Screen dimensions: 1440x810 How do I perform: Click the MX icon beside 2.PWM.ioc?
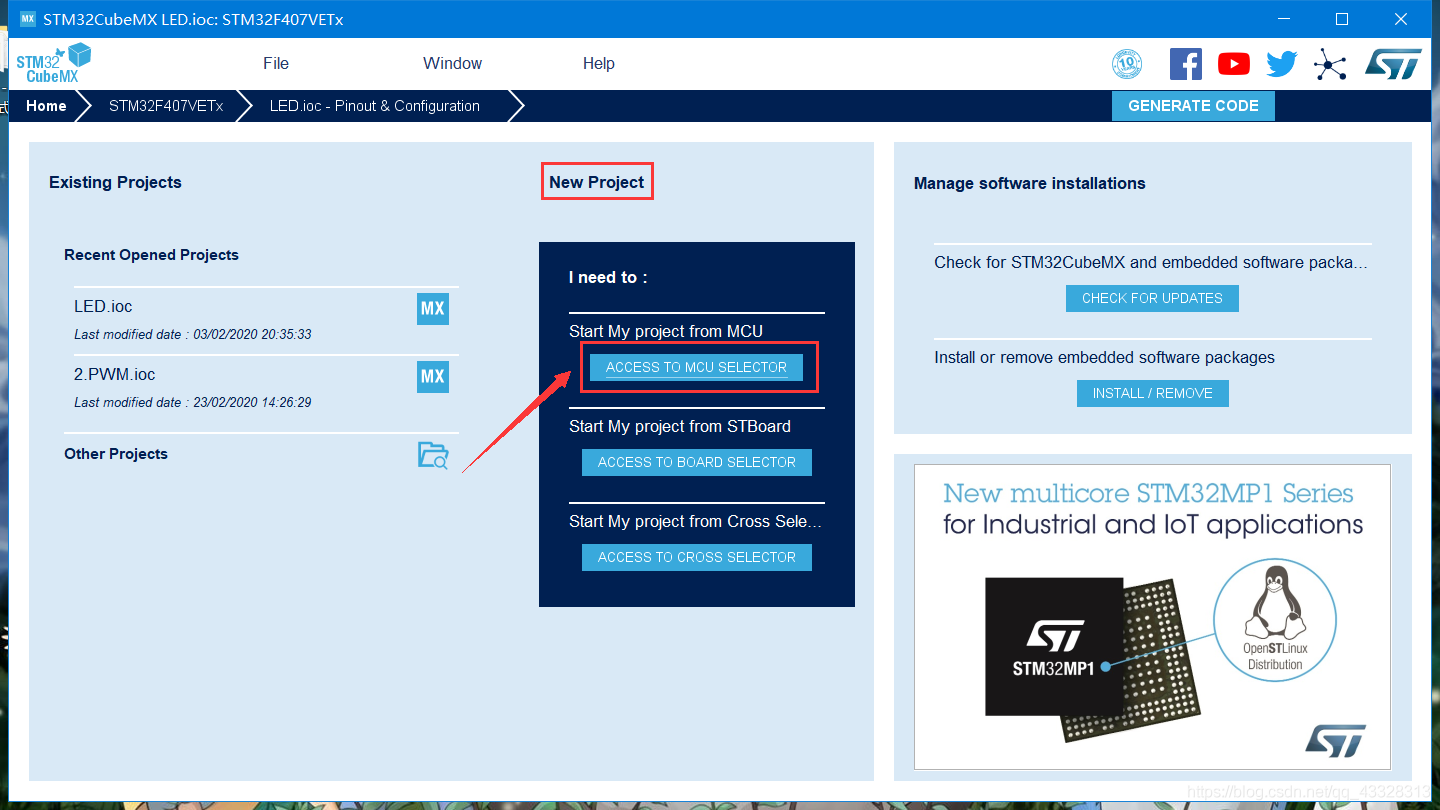point(433,377)
